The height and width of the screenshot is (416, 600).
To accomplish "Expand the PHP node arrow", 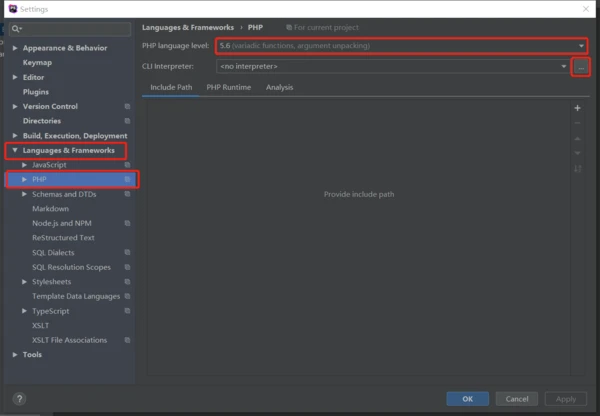I will 24,179.
